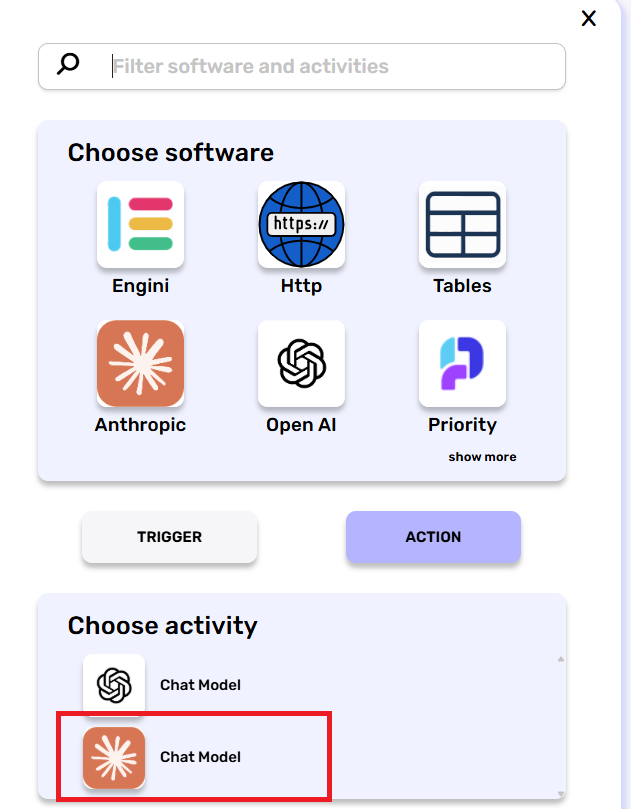Select the Engini software icon
The image size is (631, 809).
click(140, 224)
